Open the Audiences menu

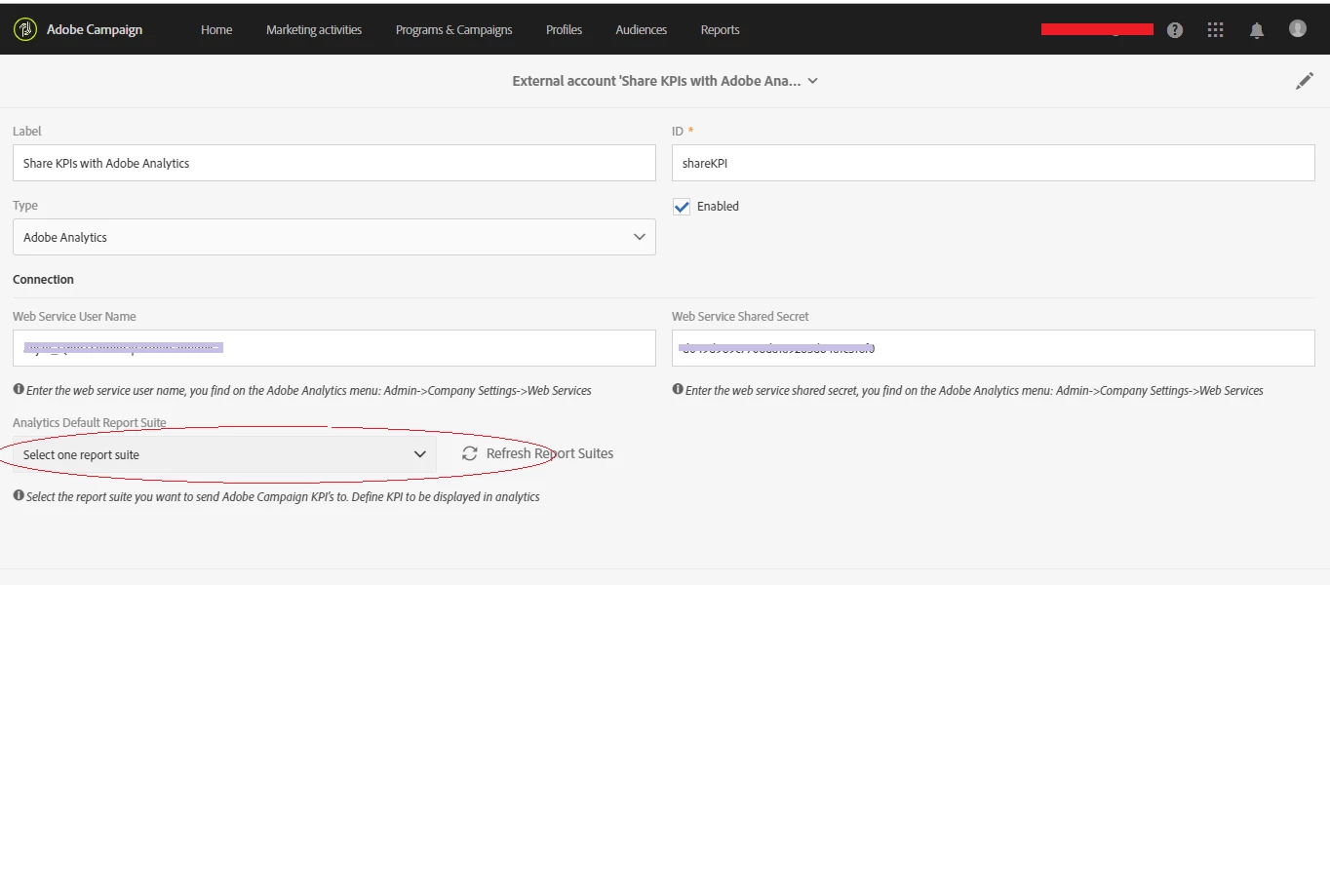click(642, 30)
